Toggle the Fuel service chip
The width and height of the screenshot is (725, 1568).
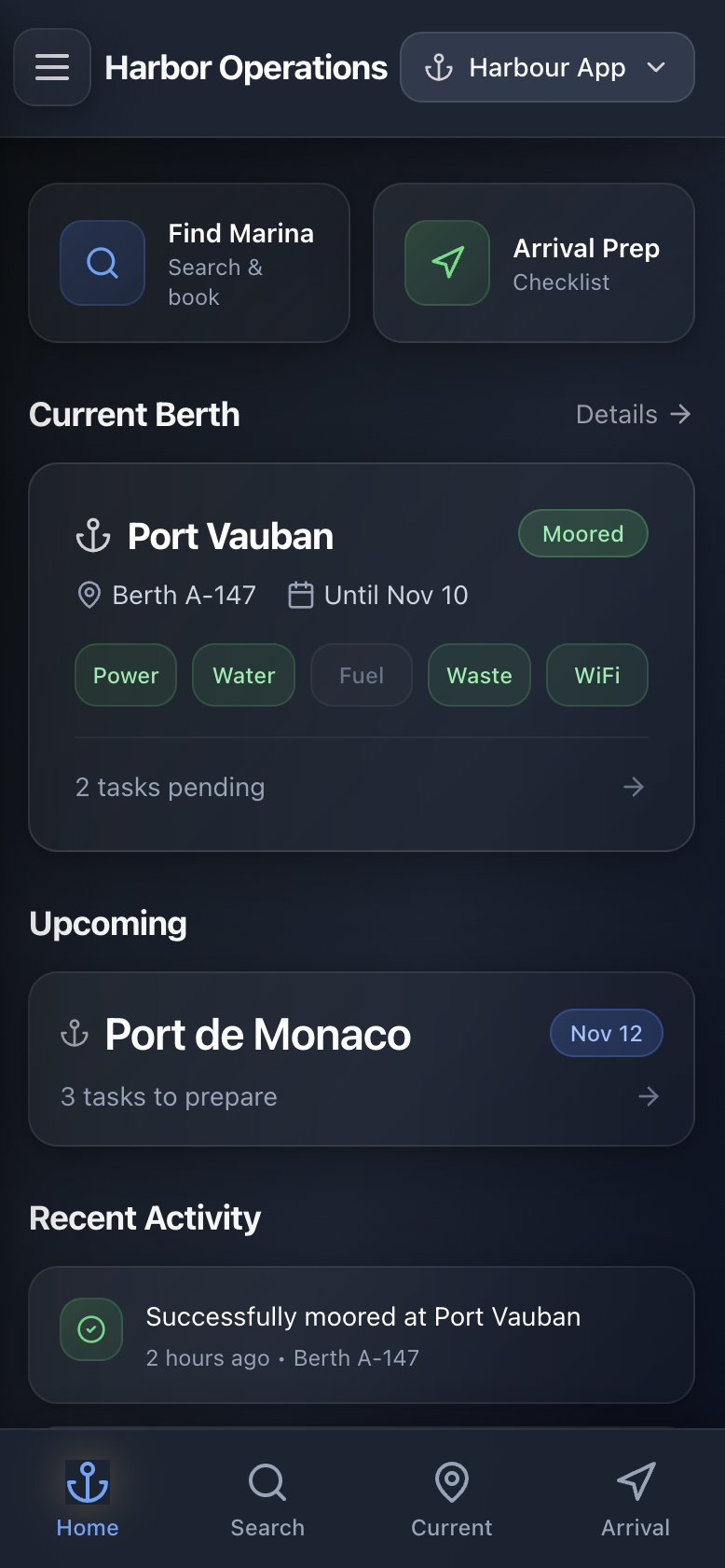click(362, 675)
